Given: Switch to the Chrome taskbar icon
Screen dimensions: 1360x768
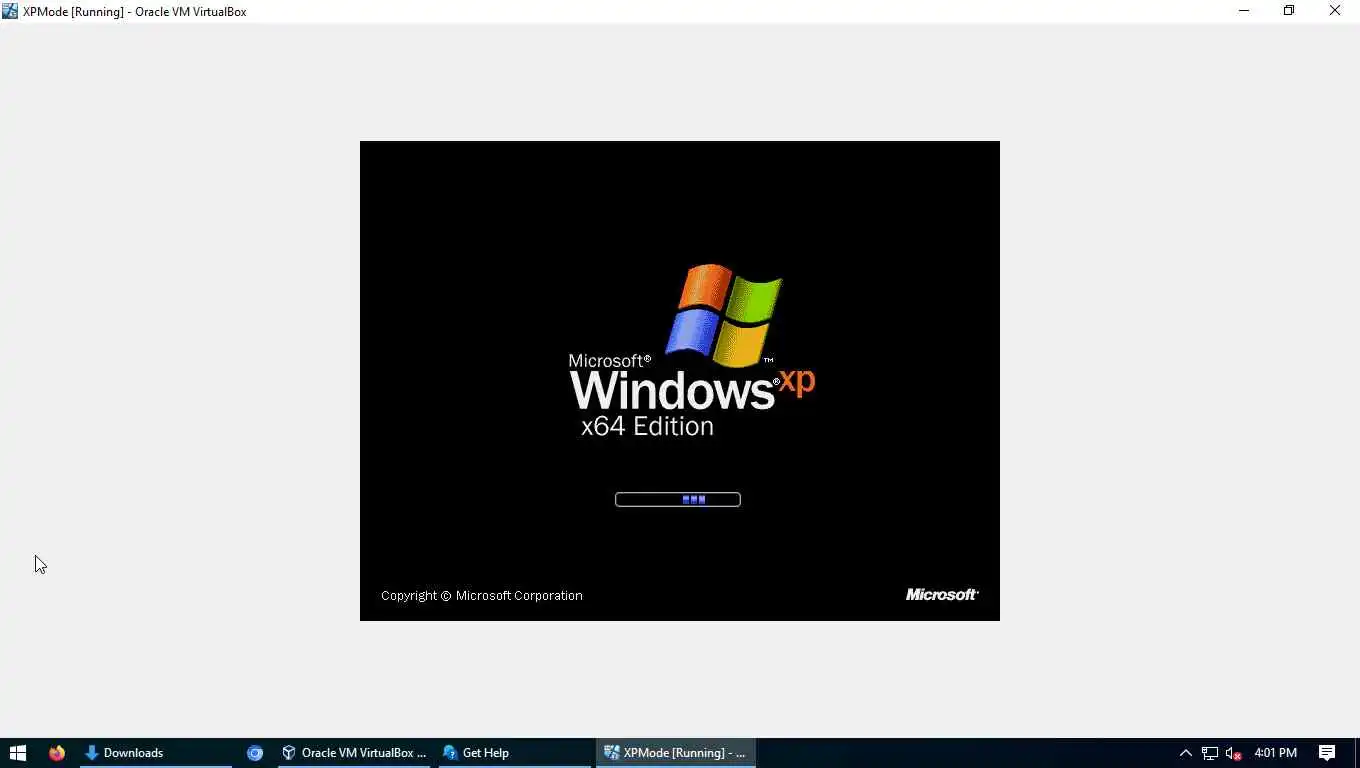Looking at the screenshot, I should tap(255, 753).
